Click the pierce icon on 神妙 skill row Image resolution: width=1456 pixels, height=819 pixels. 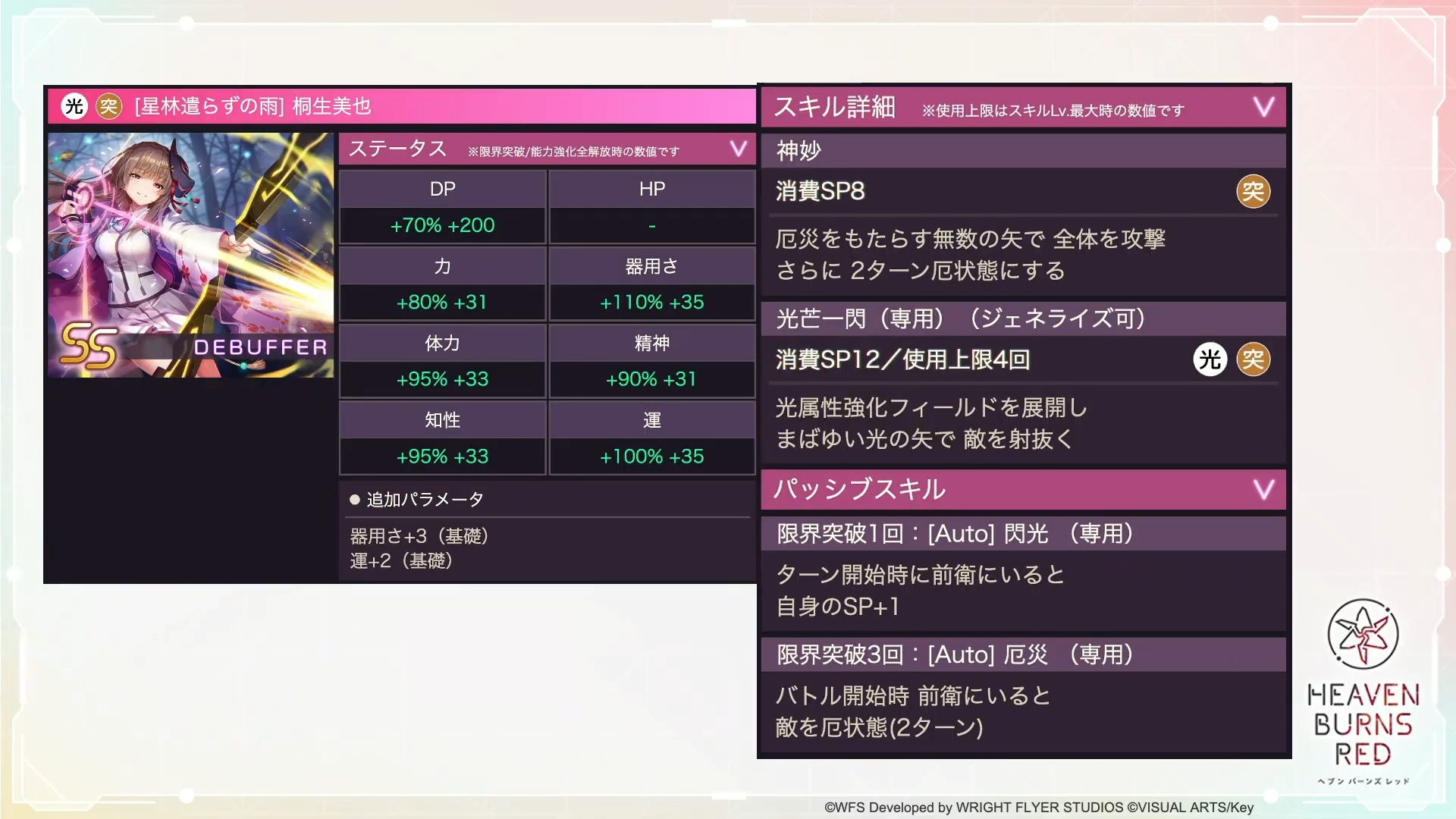click(1253, 191)
